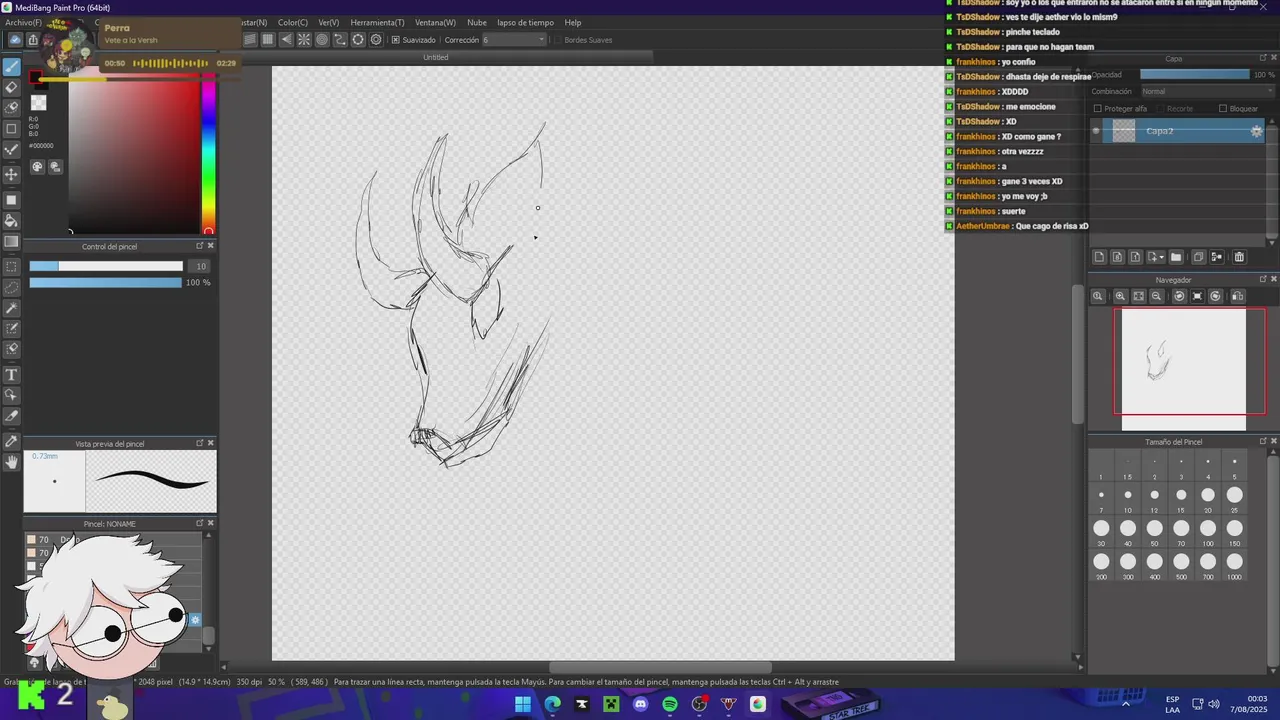
Task: Hide the Capa2 layer visibility dot
Action: click(1096, 131)
